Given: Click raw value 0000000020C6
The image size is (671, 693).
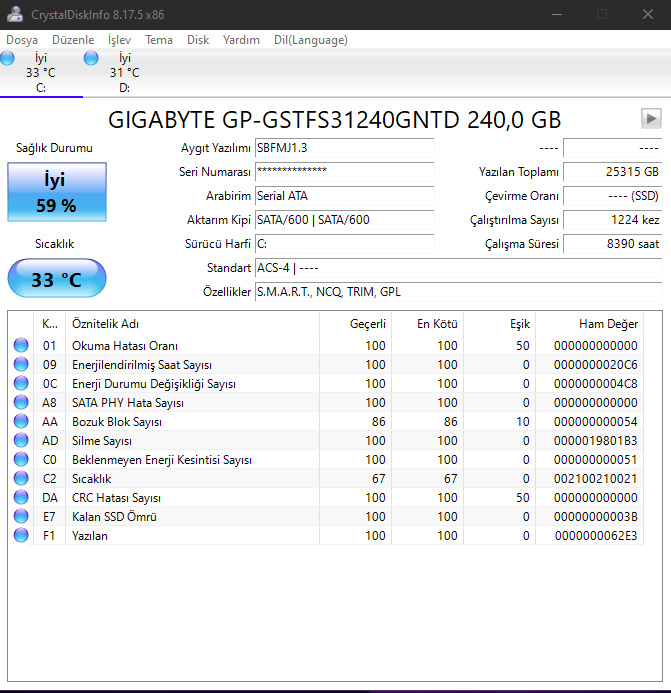Looking at the screenshot, I should coord(595,365).
